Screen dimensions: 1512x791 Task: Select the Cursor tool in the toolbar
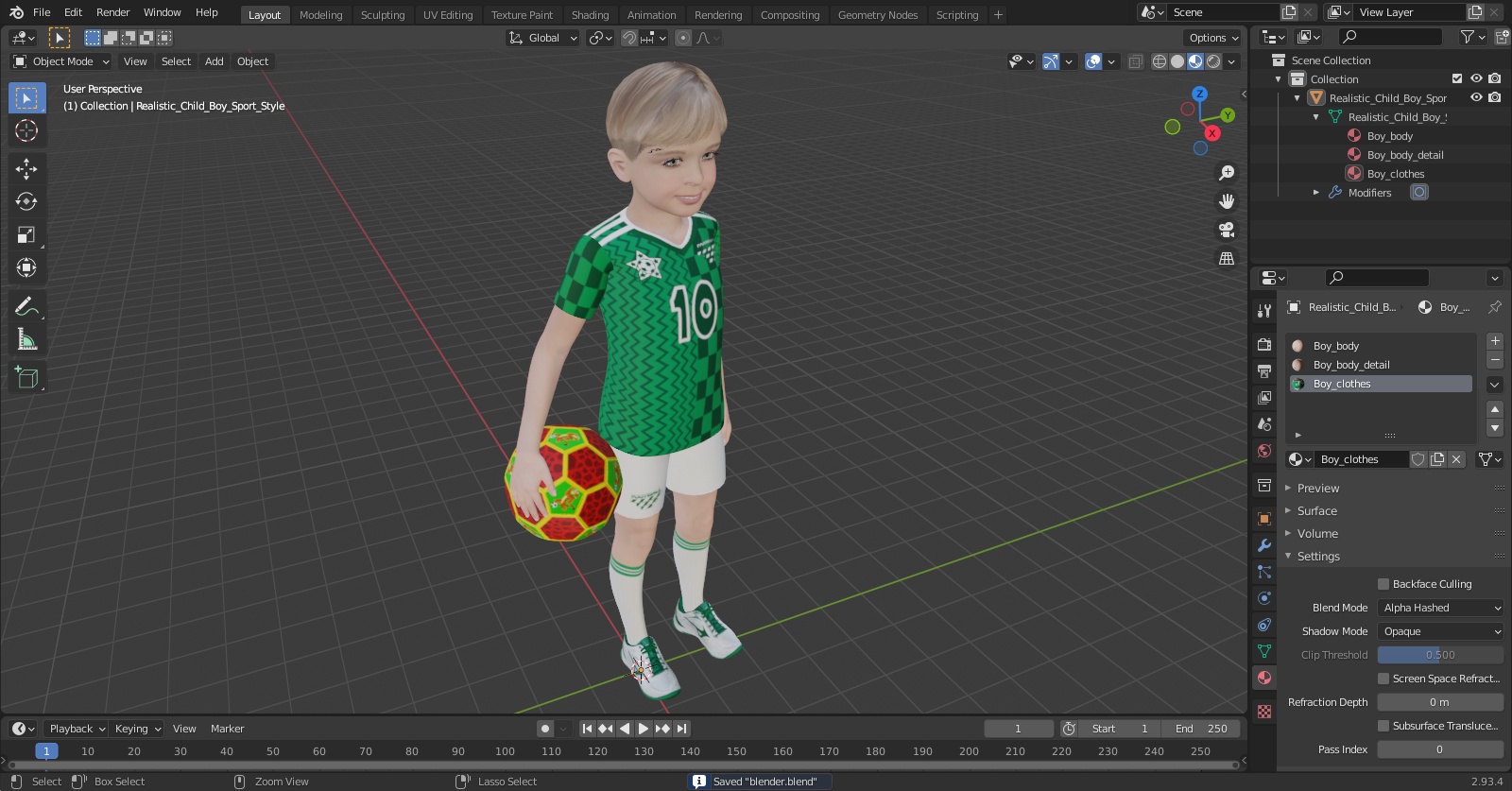[26, 130]
